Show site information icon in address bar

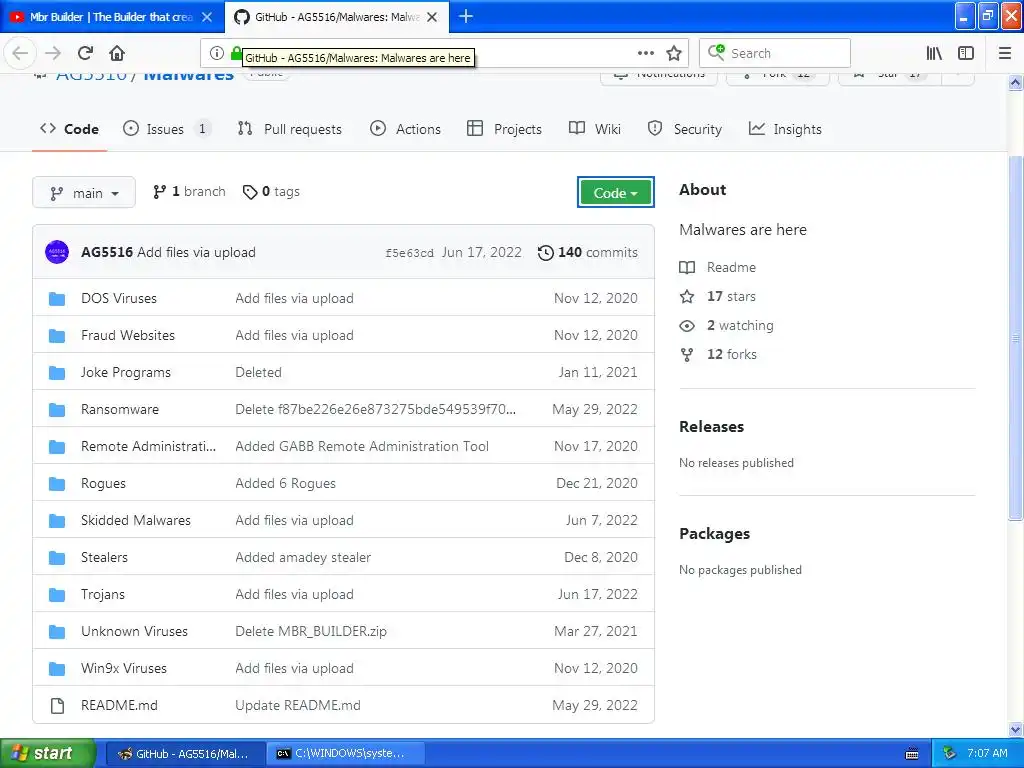pos(217,53)
